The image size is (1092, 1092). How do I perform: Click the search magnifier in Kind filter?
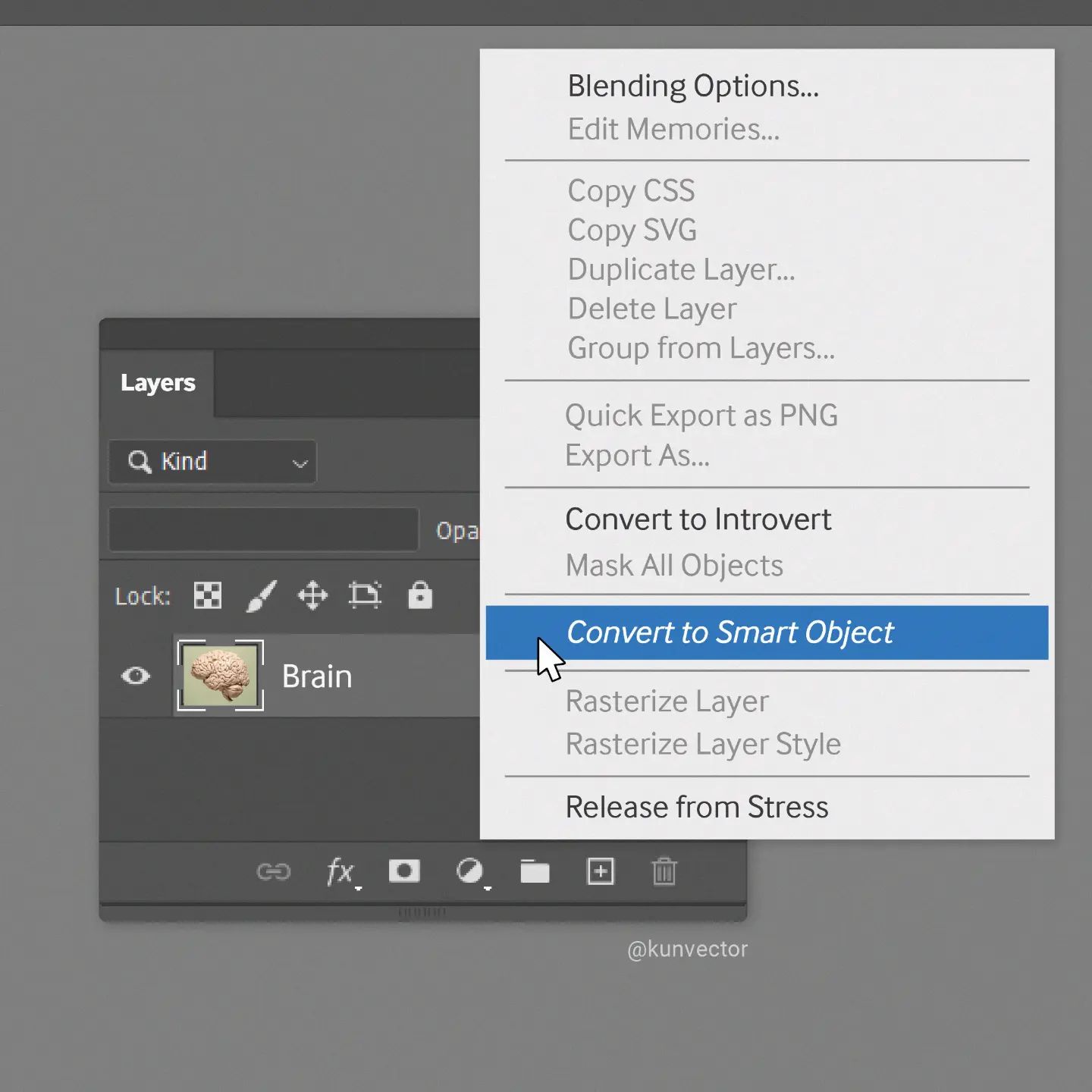(140, 461)
